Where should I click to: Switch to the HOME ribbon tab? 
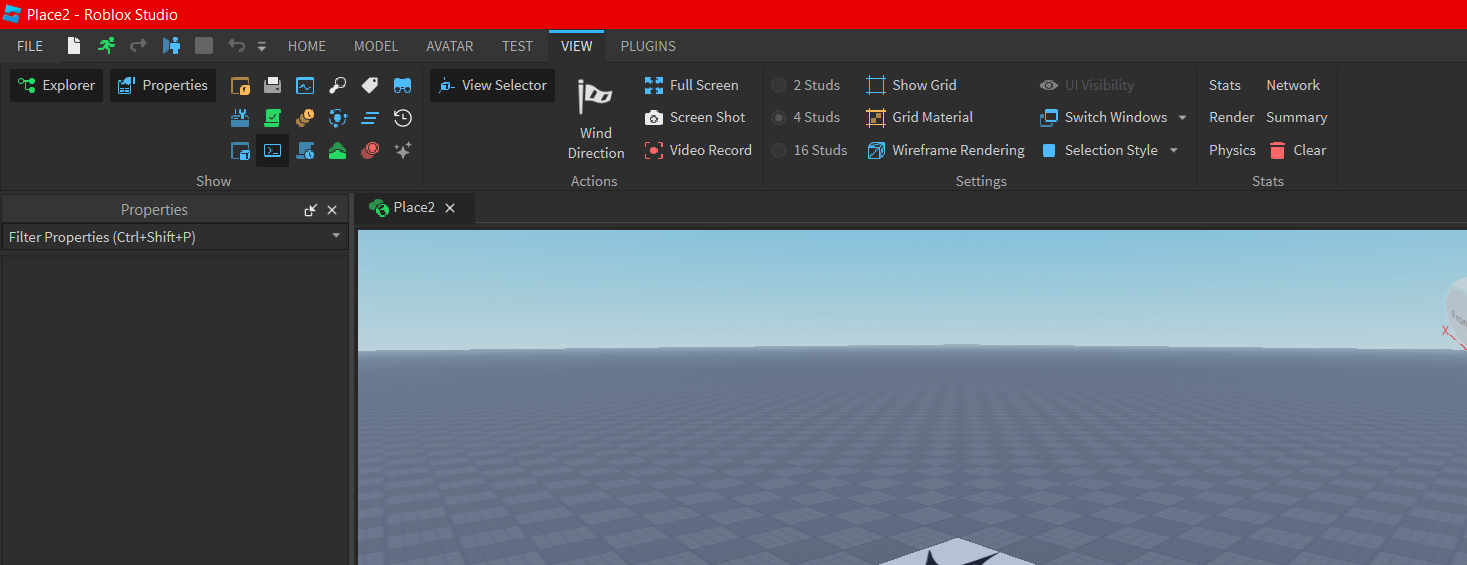tap(307, 46)
